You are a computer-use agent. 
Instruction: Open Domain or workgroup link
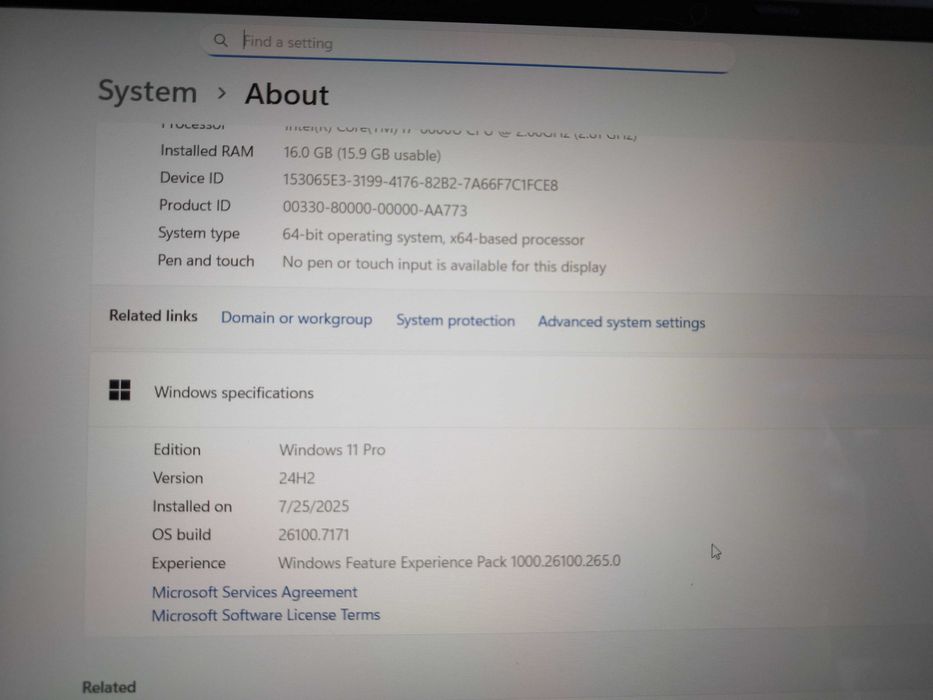296,318
